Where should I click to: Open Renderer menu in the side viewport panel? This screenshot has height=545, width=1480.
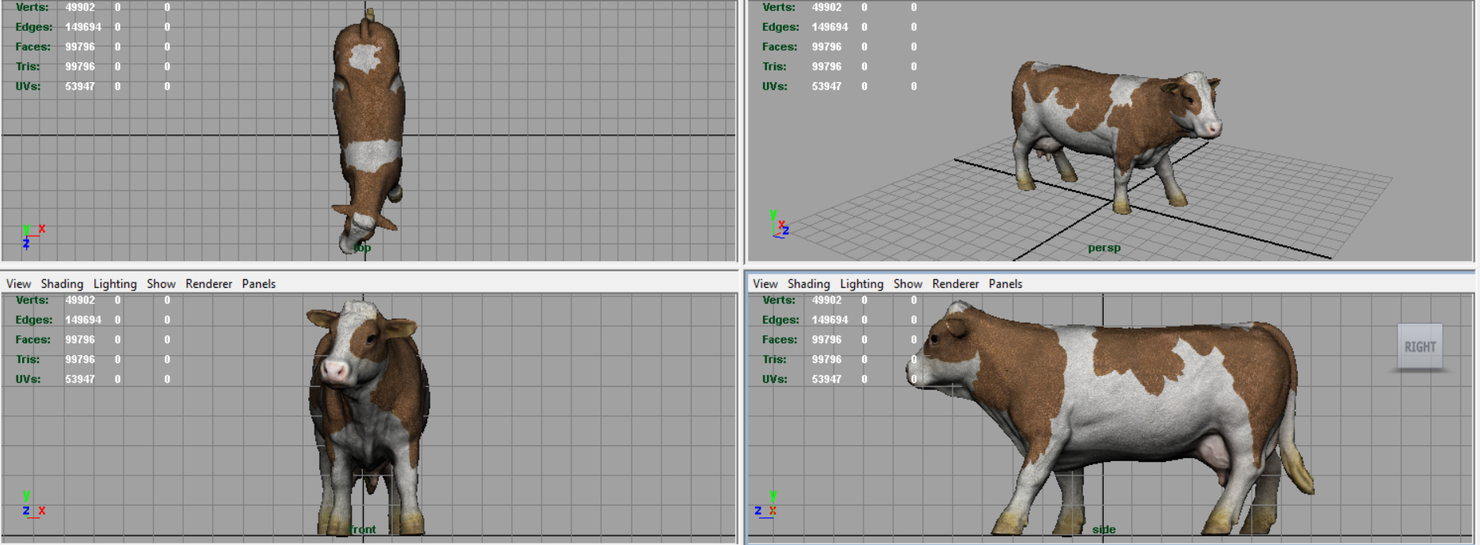(956, 284)
